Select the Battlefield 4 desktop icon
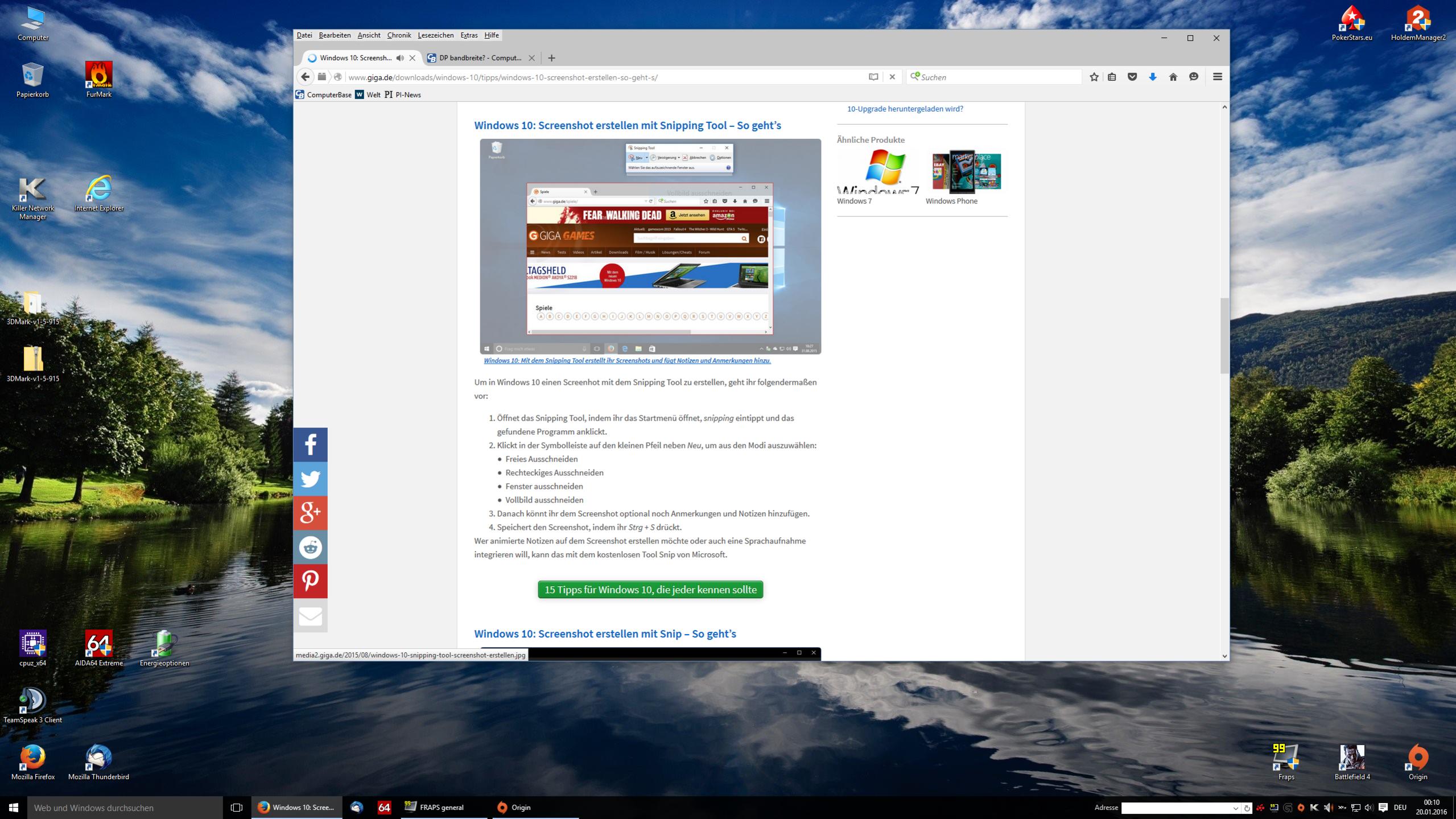The width and height of the screenshot is (1456, 819). coord(1352,762)
